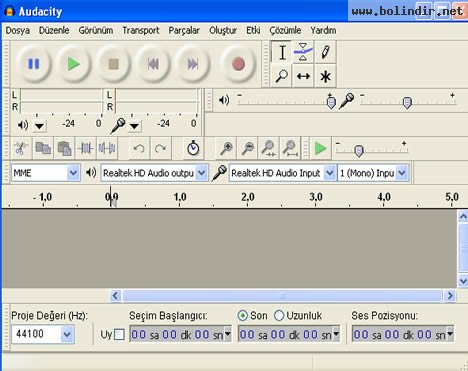
Task: Click the Fit Selection zoom icon
Action: pos(269,148)
